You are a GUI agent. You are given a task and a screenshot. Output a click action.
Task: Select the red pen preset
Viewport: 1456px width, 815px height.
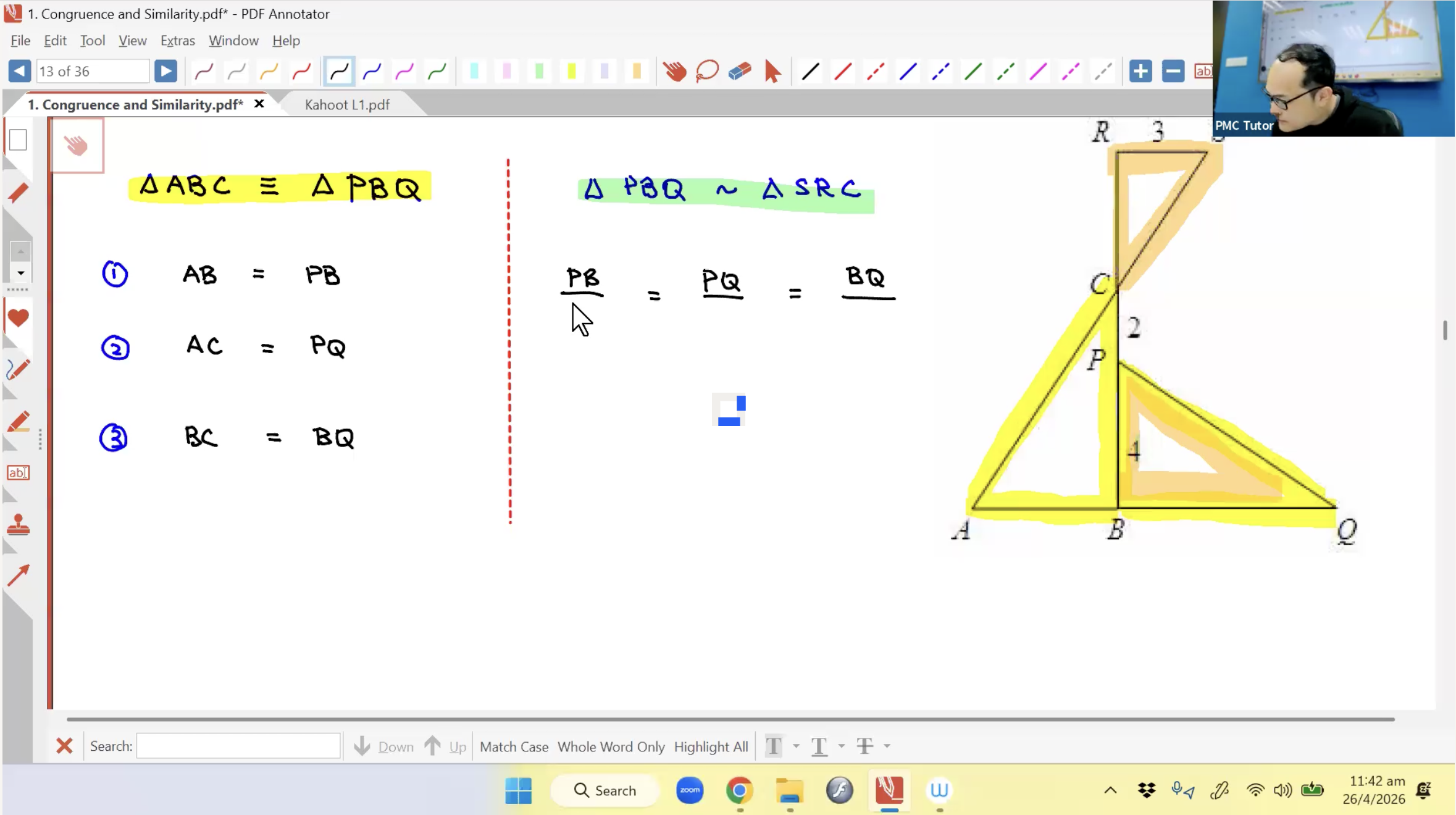coord(301,72)
